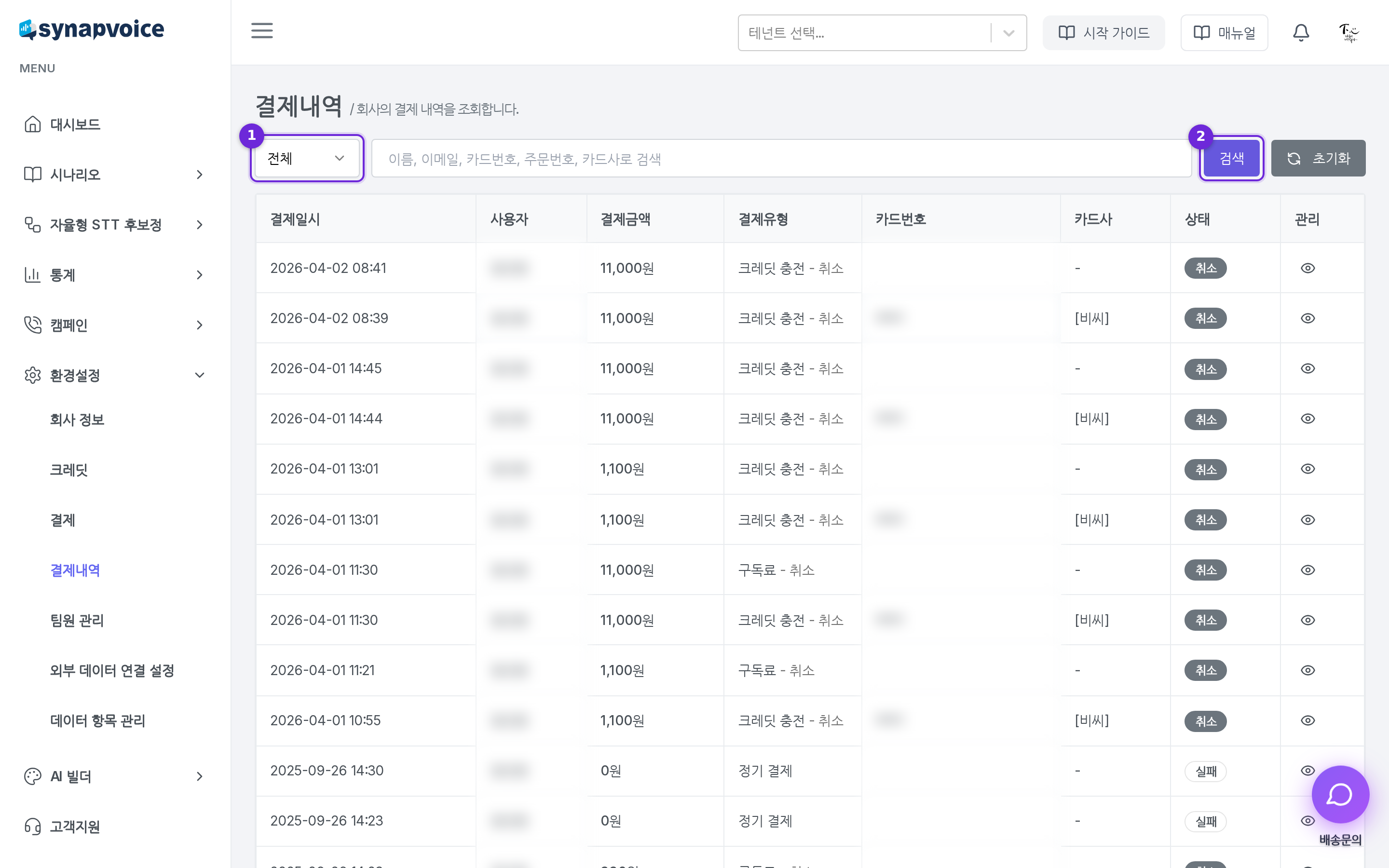Open the 테넌트 선택 dropdown
This screenshot has width=1389, height=868.
click(882, 33)
